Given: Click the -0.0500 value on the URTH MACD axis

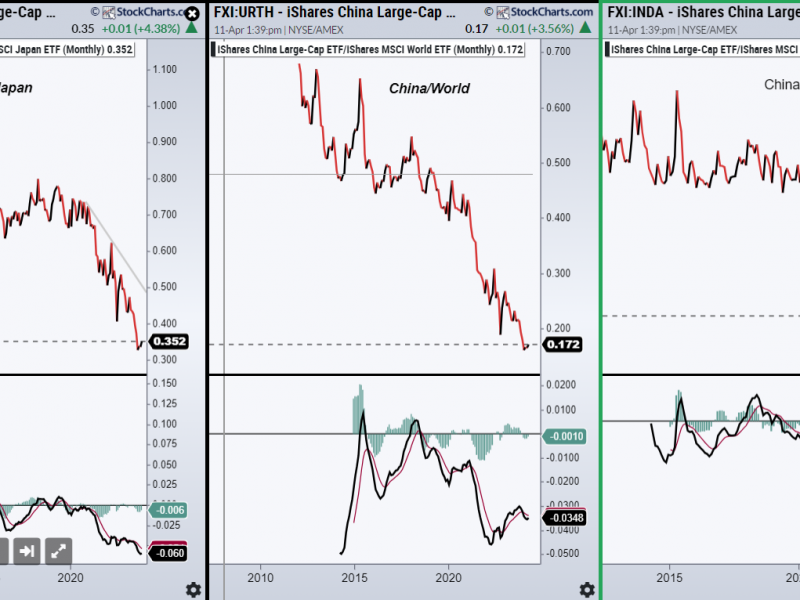Looking at the screenshot, I should [561, 554].
